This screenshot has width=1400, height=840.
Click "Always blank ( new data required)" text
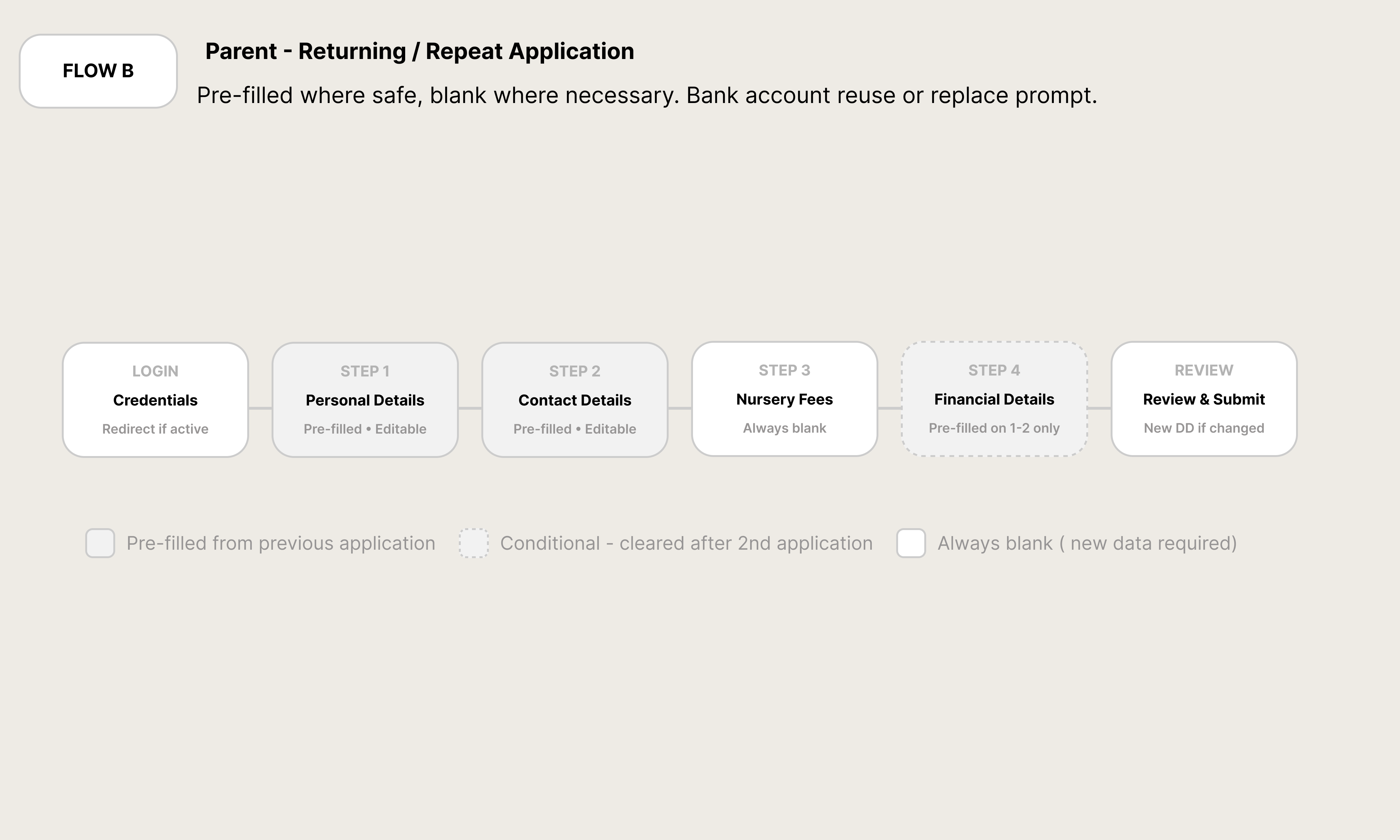(1087, 543)
